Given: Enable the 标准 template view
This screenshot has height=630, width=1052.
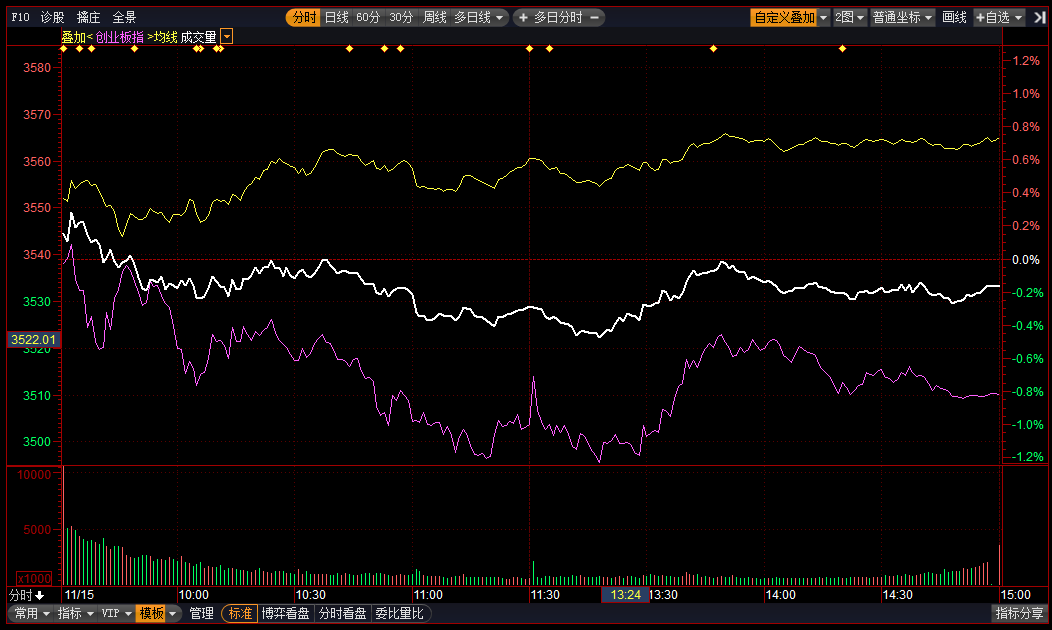Looking at the screenshot, I should point(240,613).
